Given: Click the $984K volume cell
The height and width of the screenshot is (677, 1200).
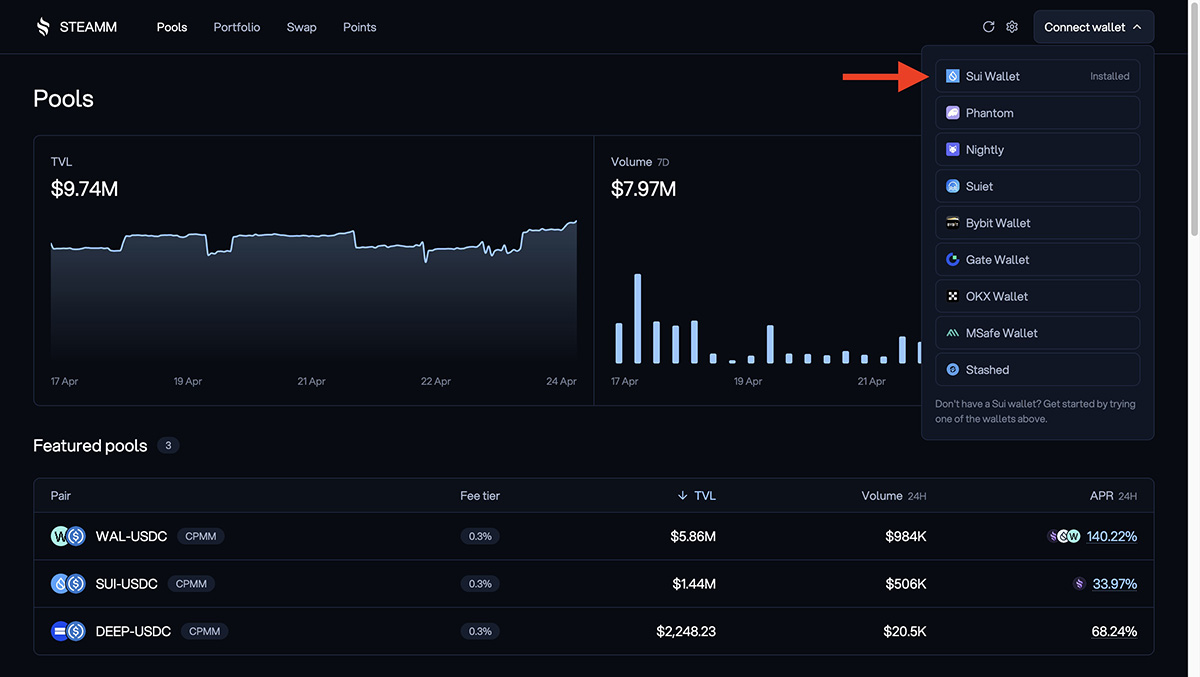Looking at the screenshot, I should 906,536.
